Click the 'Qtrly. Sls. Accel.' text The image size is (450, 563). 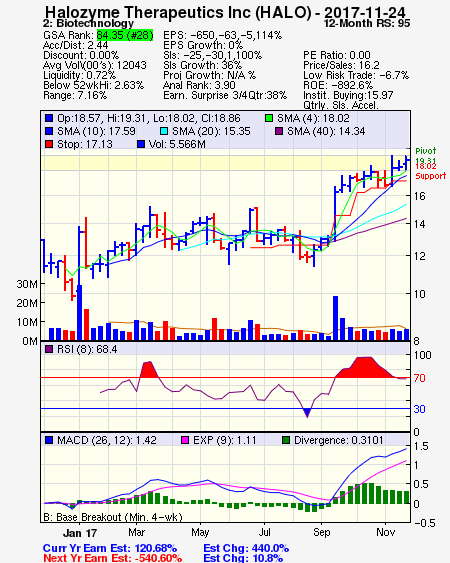[341, 105]
